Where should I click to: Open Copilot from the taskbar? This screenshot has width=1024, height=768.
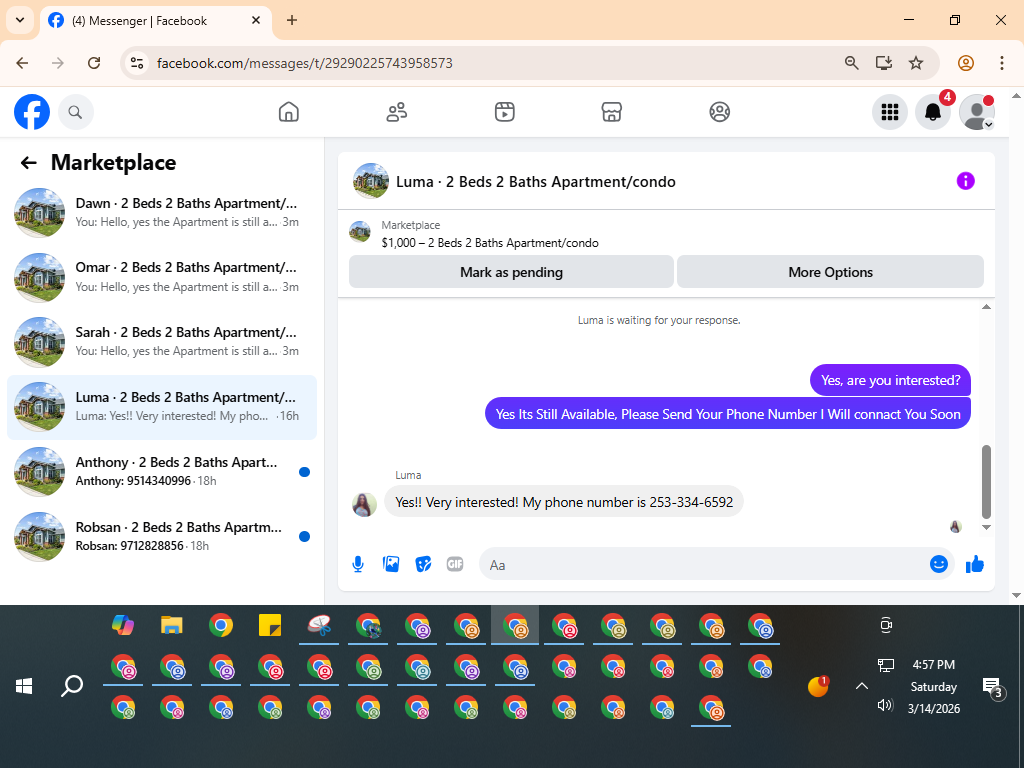[x=123, y=625]
